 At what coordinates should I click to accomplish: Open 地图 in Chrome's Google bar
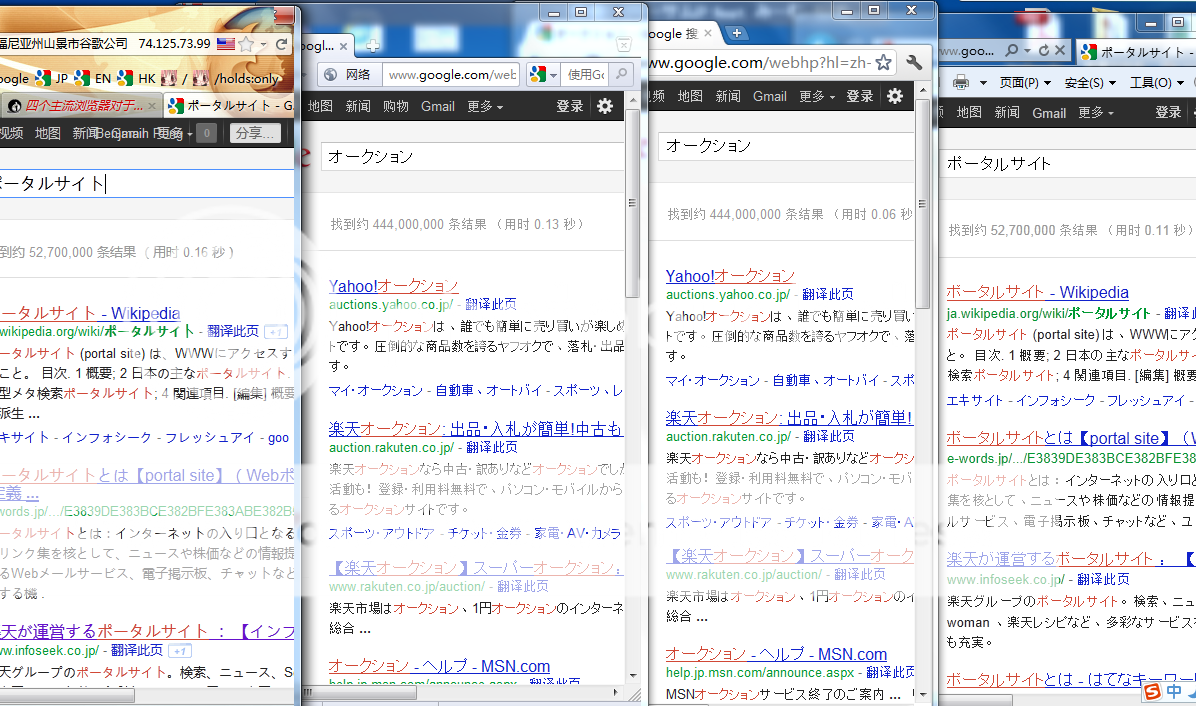(690, 96)
